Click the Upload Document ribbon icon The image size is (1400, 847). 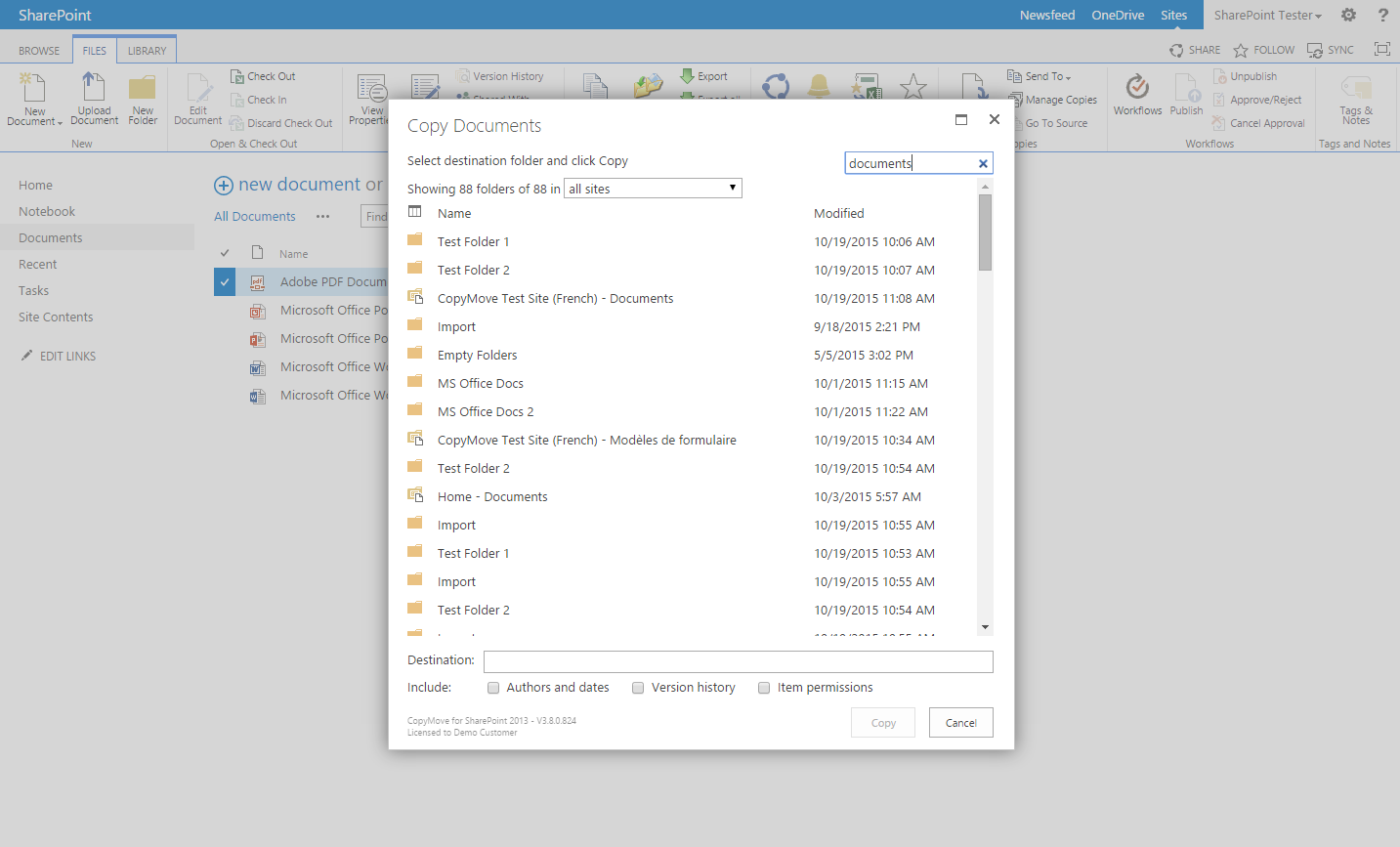pyautogui.click(x=94, y=99)
